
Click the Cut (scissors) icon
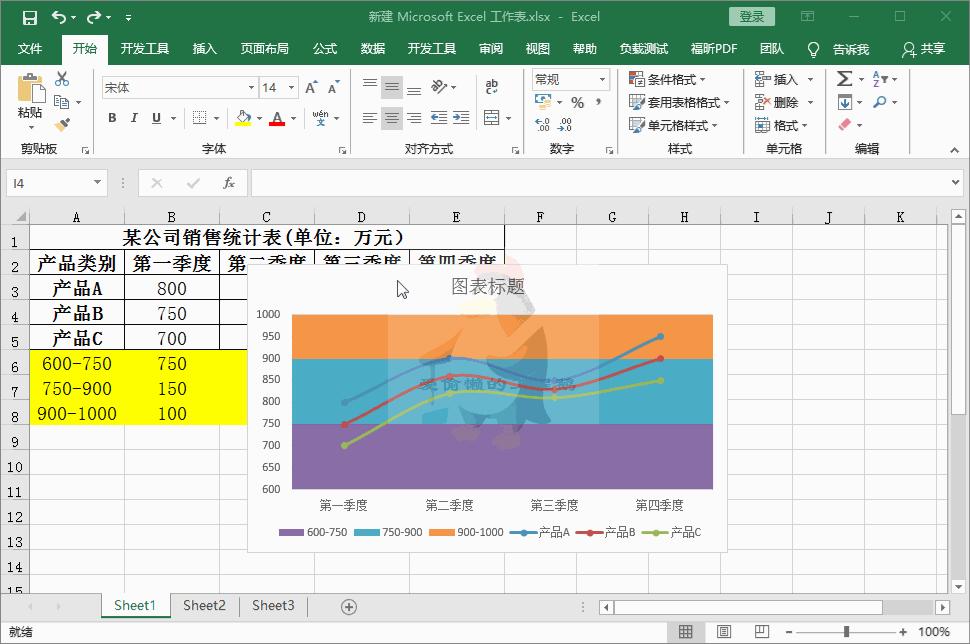coord(62,79)
